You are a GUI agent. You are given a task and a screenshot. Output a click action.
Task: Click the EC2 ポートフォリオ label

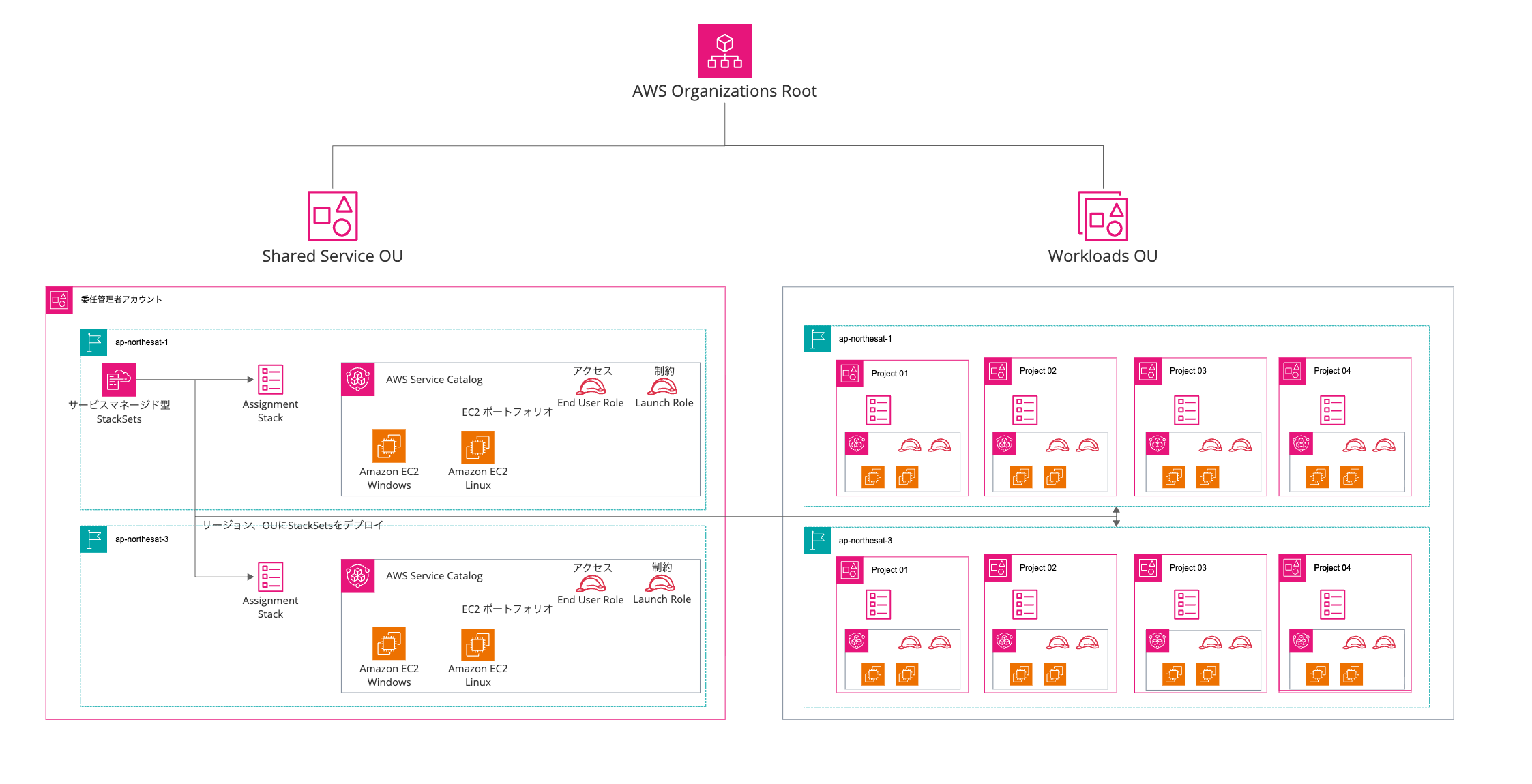click(506, 412)
